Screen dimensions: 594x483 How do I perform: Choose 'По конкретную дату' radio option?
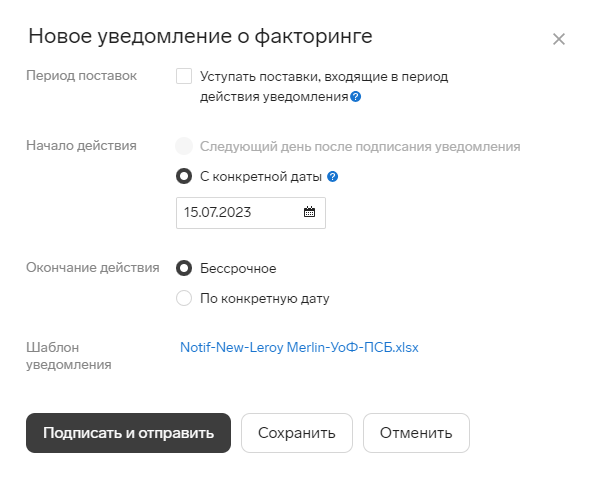(184, 298)
